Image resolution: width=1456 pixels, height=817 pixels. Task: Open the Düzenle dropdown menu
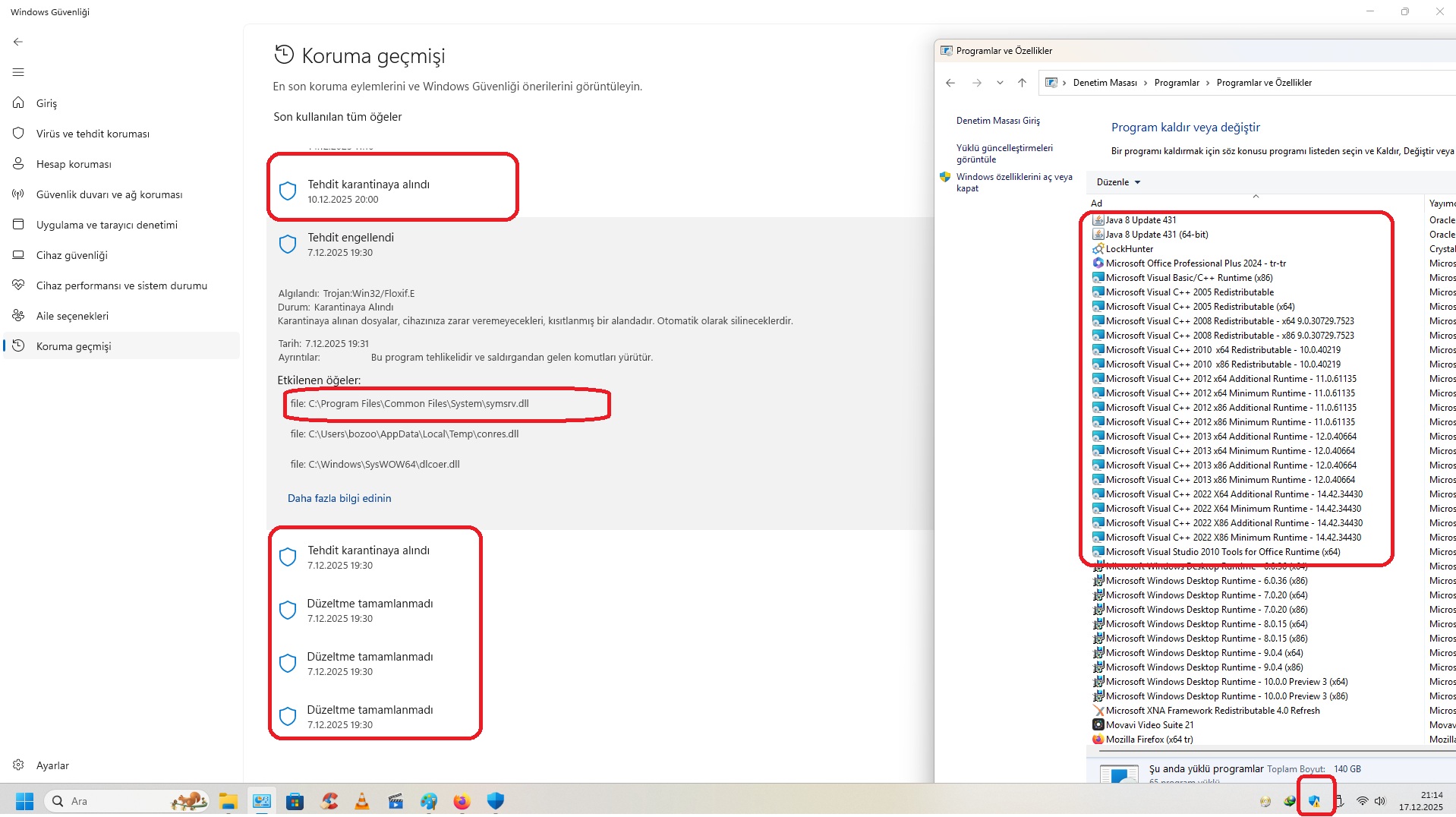click(1118, 182)
